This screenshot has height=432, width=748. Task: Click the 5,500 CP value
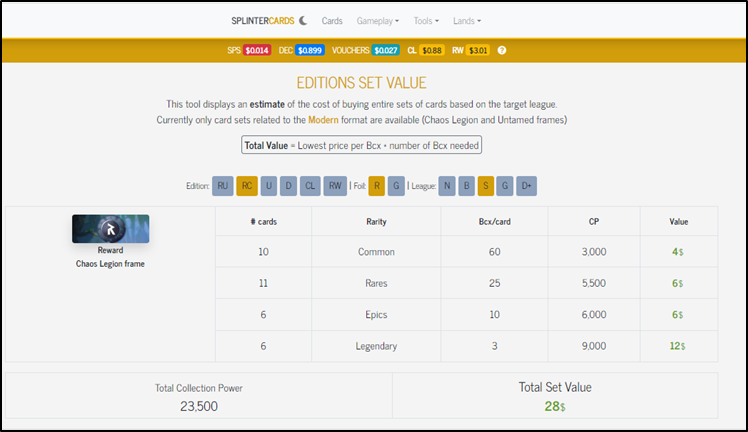(594, 283)
